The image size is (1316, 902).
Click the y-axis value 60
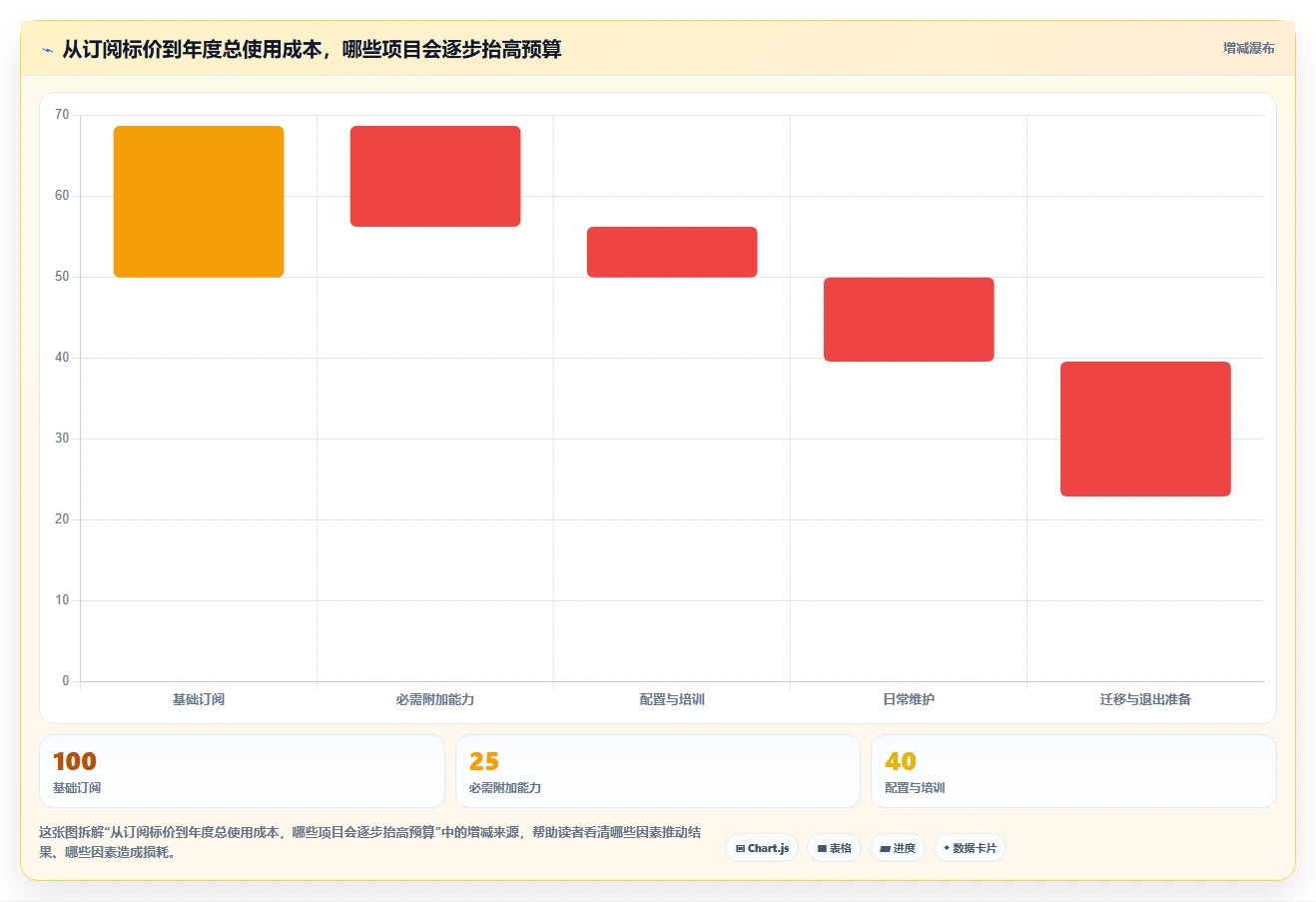pyautogui.click(x=62, y=196)
